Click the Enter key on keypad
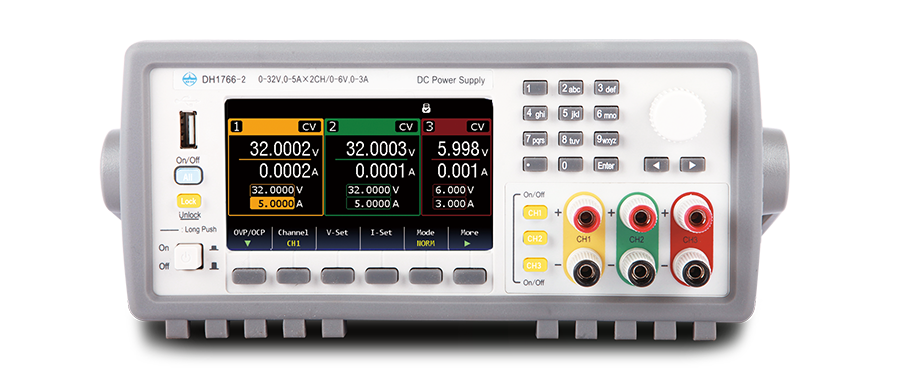The width and height of the screenshot is (900, 386). pyautogui.click(x=606, y=165)
